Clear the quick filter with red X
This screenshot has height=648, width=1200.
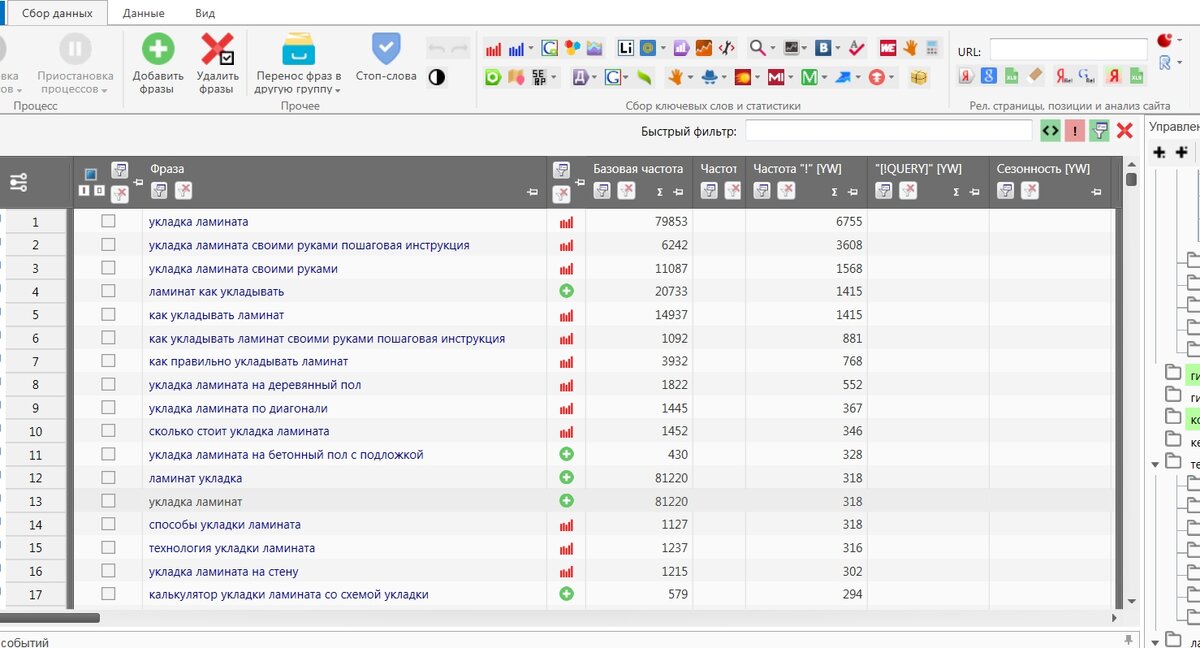coord(1124,130)
